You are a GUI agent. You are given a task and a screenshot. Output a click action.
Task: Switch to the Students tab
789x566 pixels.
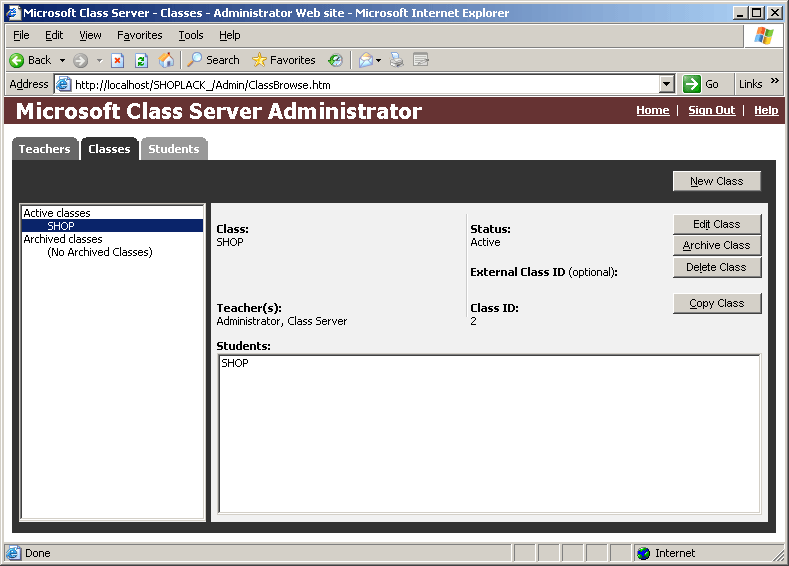click(174, 149)
